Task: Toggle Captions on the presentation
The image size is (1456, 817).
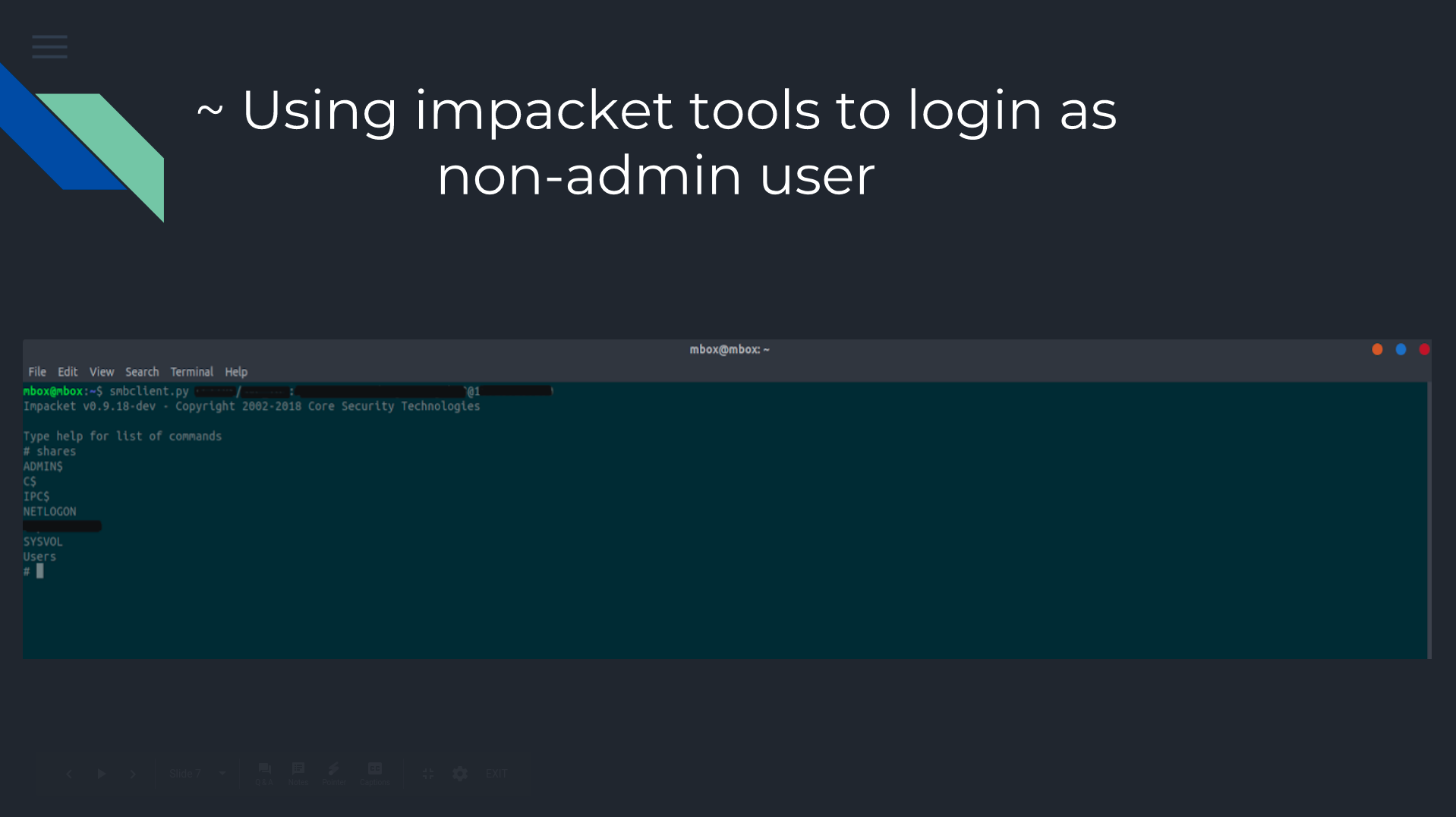Action: click(375, 774)
